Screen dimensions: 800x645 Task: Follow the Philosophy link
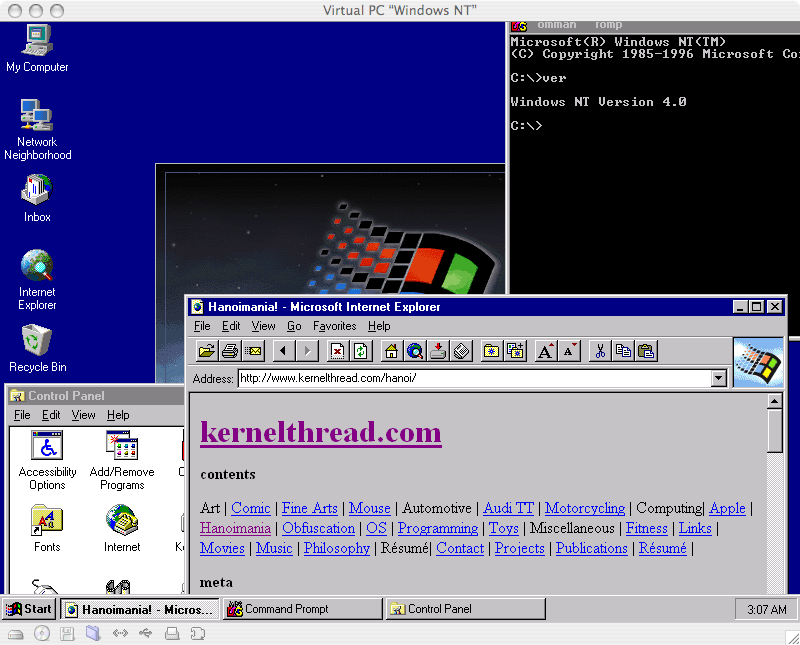click(x=337, y=548)
